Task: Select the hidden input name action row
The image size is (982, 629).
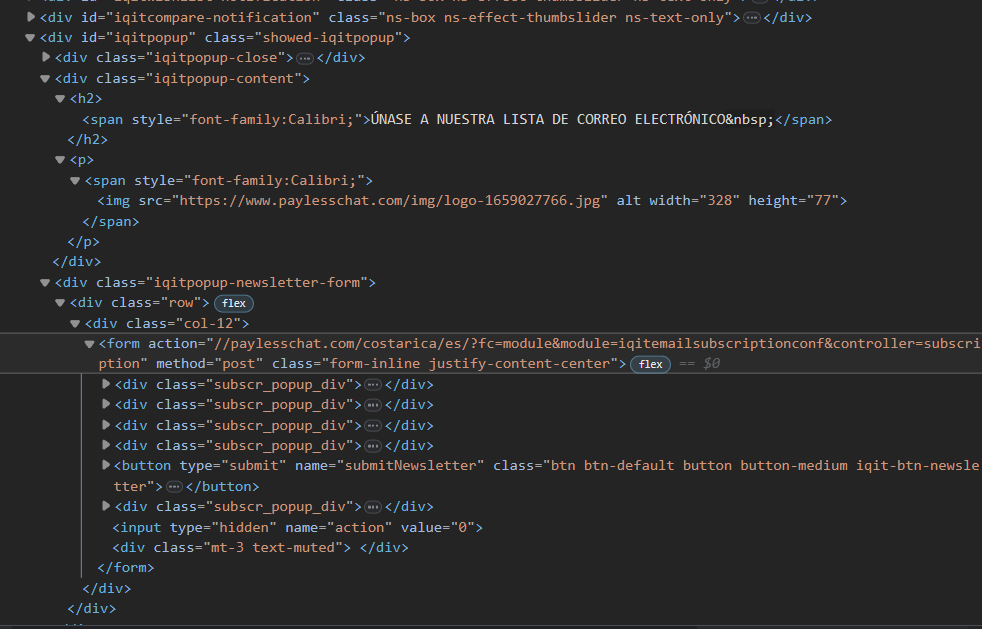Action: tap(297, 528)
